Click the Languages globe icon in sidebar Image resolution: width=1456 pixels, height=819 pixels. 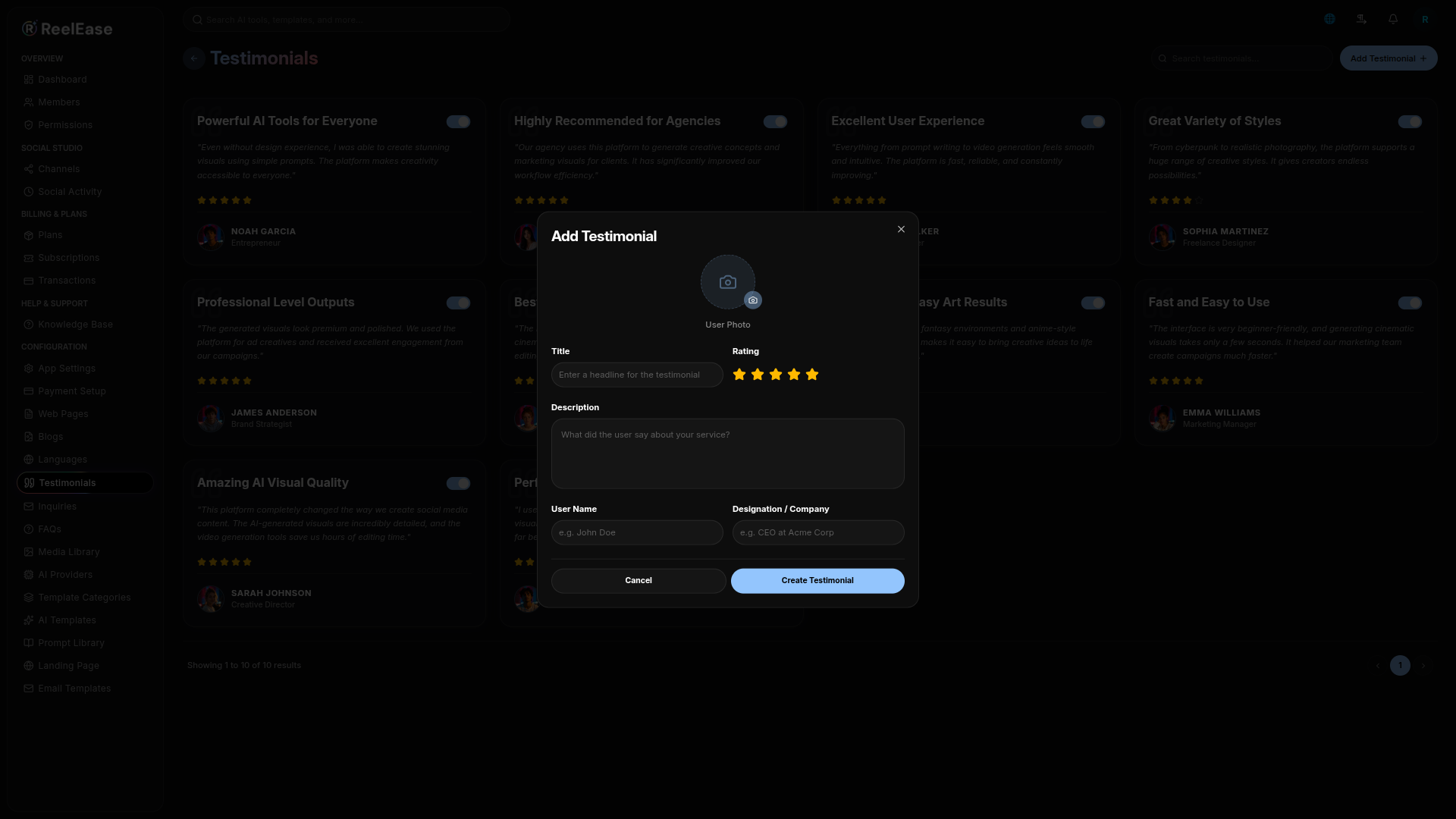[28, 460]
